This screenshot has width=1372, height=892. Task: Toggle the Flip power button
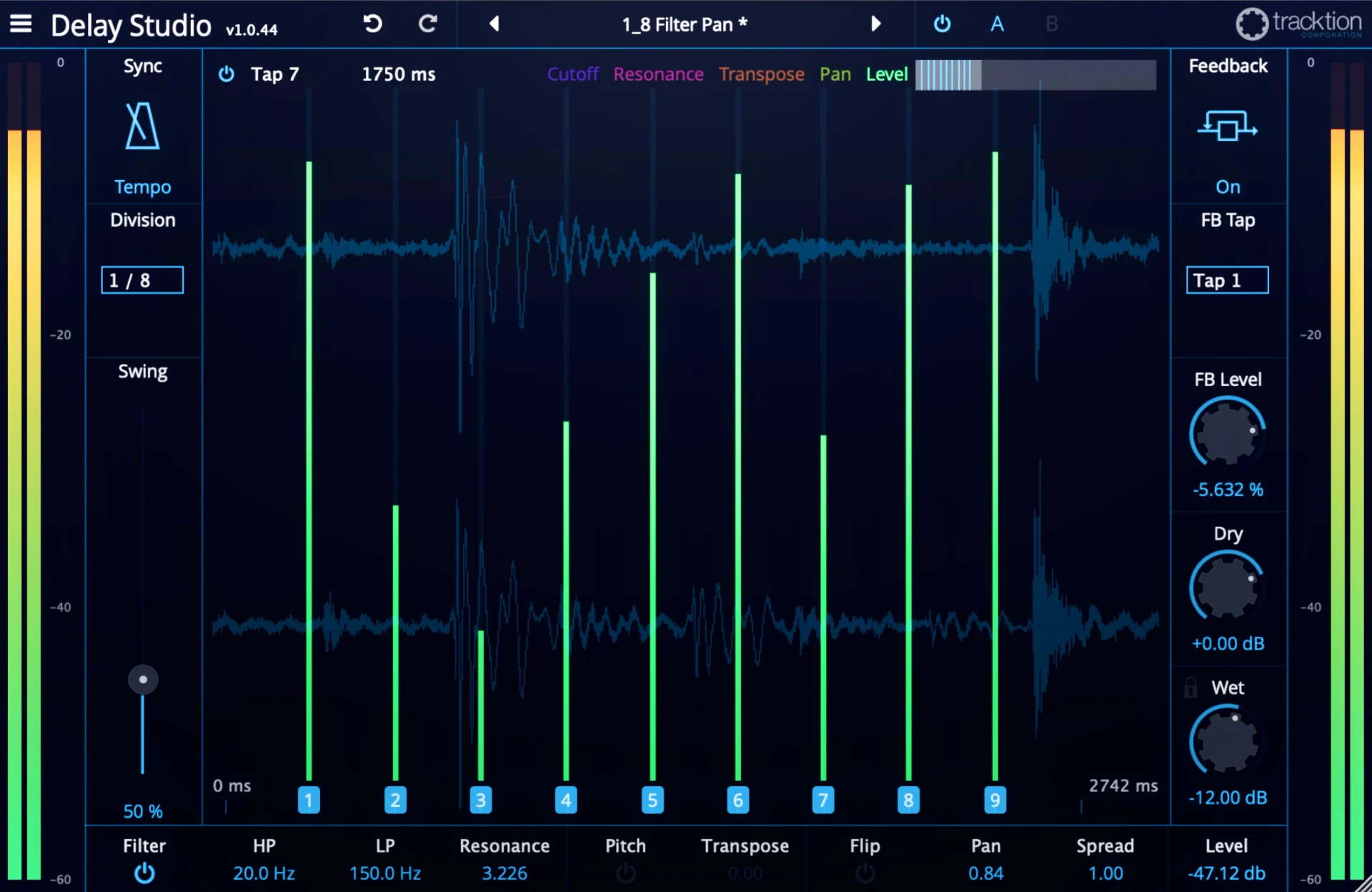(x=865, y=873)
